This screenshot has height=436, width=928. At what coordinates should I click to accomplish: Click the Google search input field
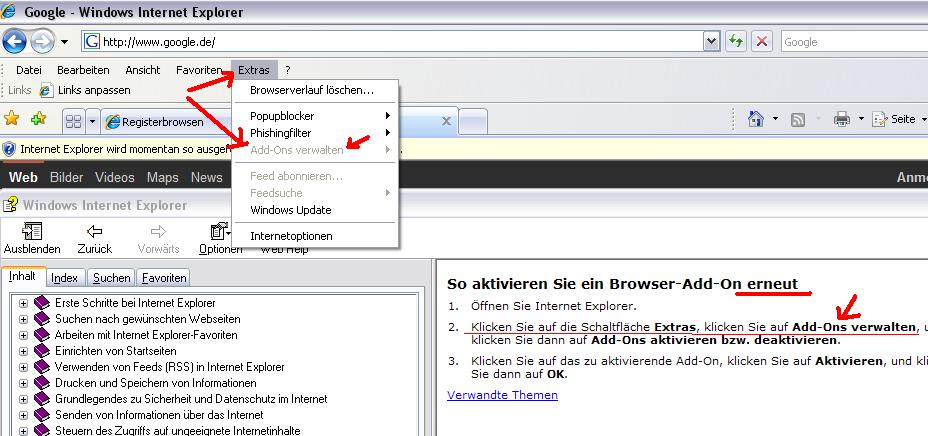coord(850,42)
